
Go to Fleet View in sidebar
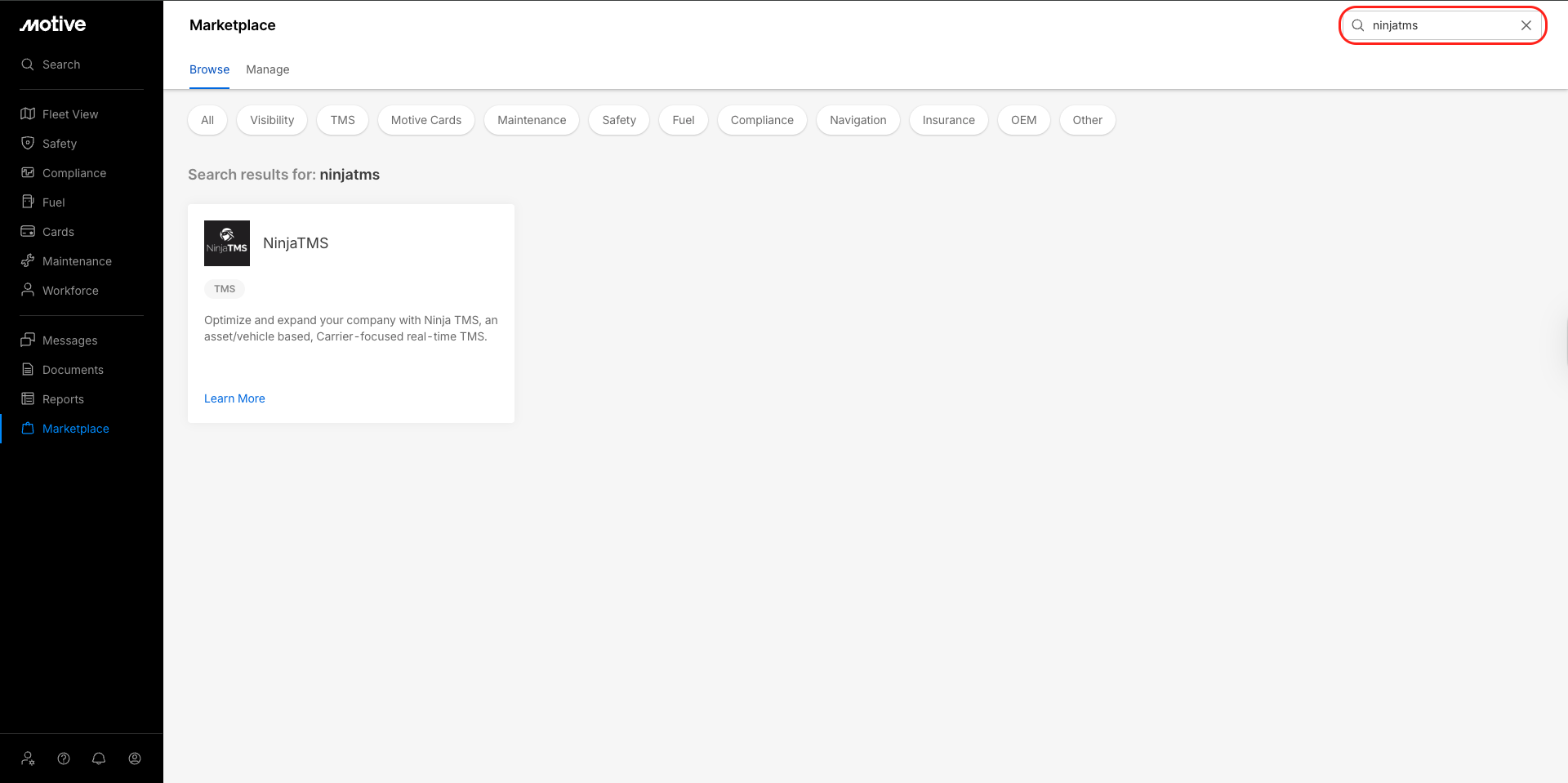point(70,114)
